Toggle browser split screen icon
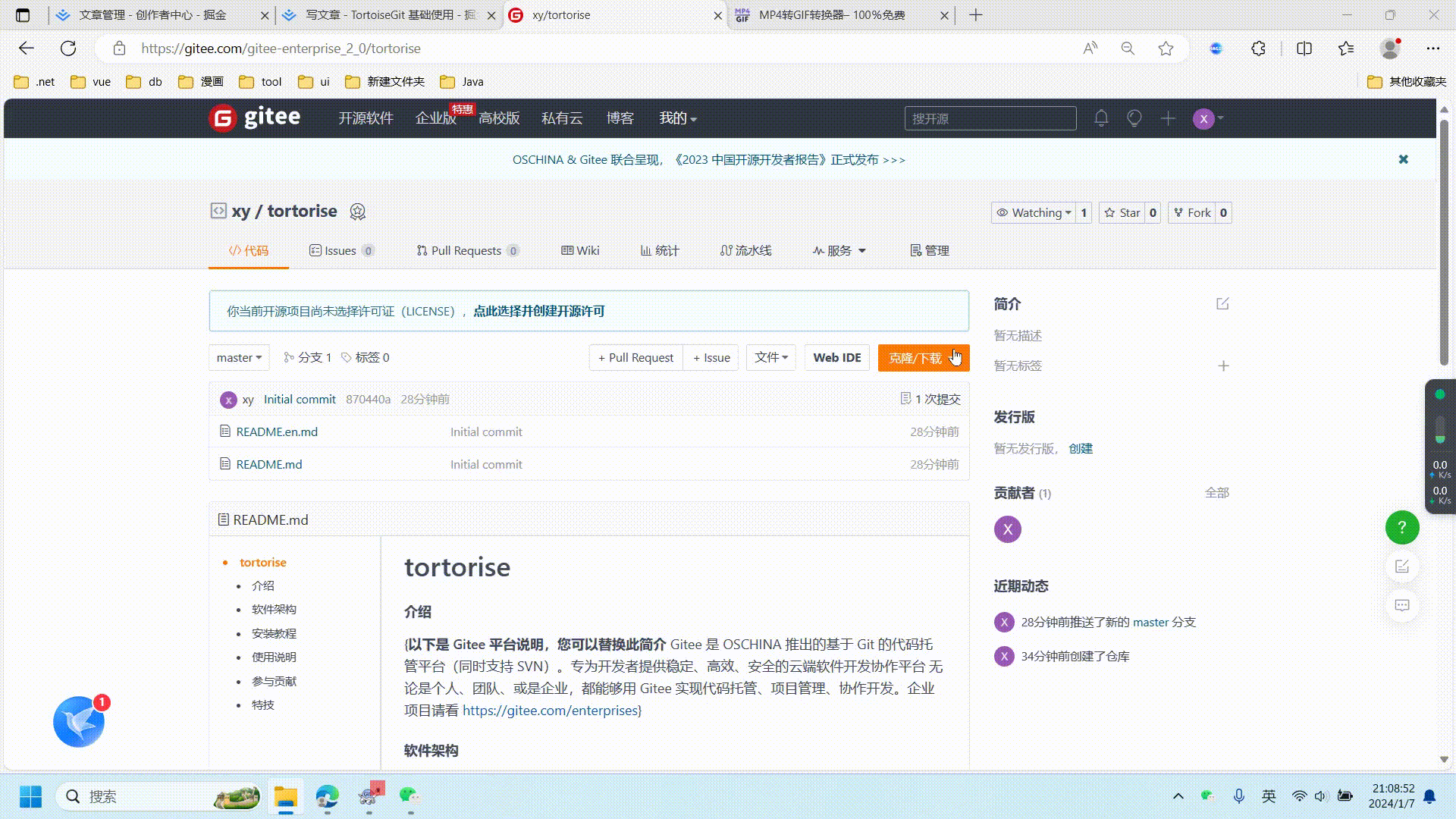This screenshot has height=819, width=1456. coord(1304,49)
